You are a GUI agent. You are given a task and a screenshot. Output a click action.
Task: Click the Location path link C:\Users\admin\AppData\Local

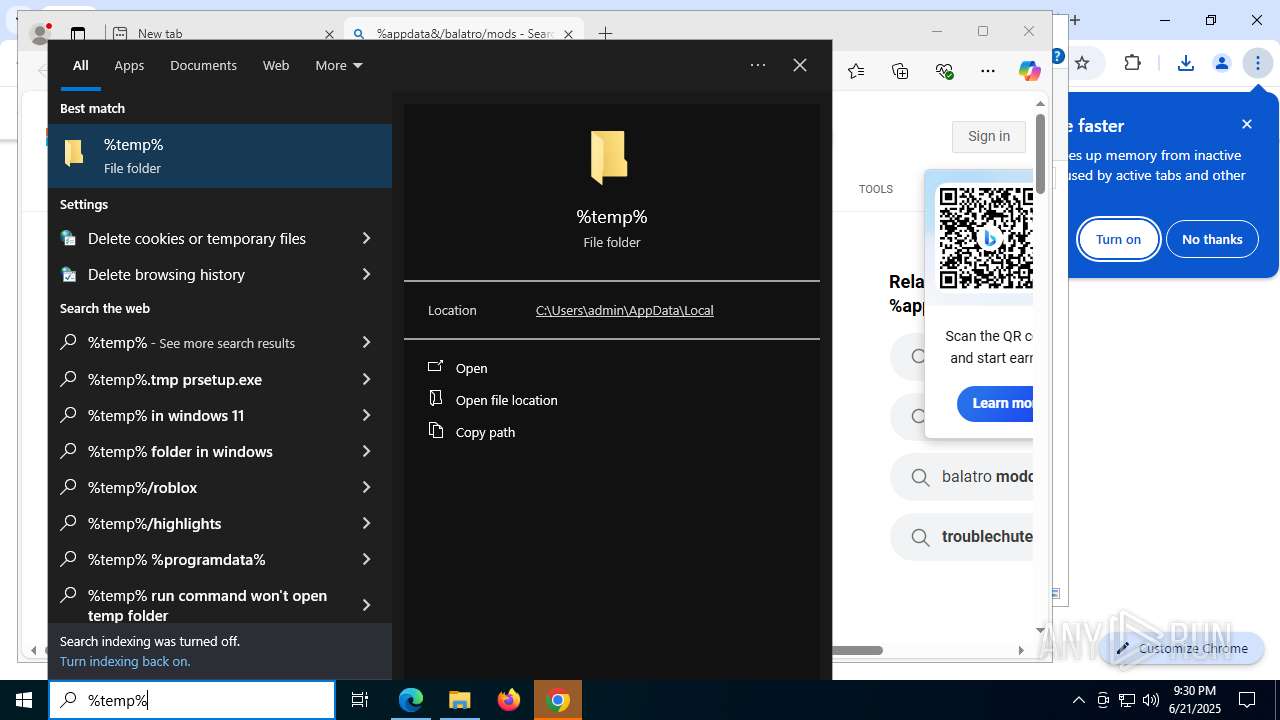tap(625, 310)
